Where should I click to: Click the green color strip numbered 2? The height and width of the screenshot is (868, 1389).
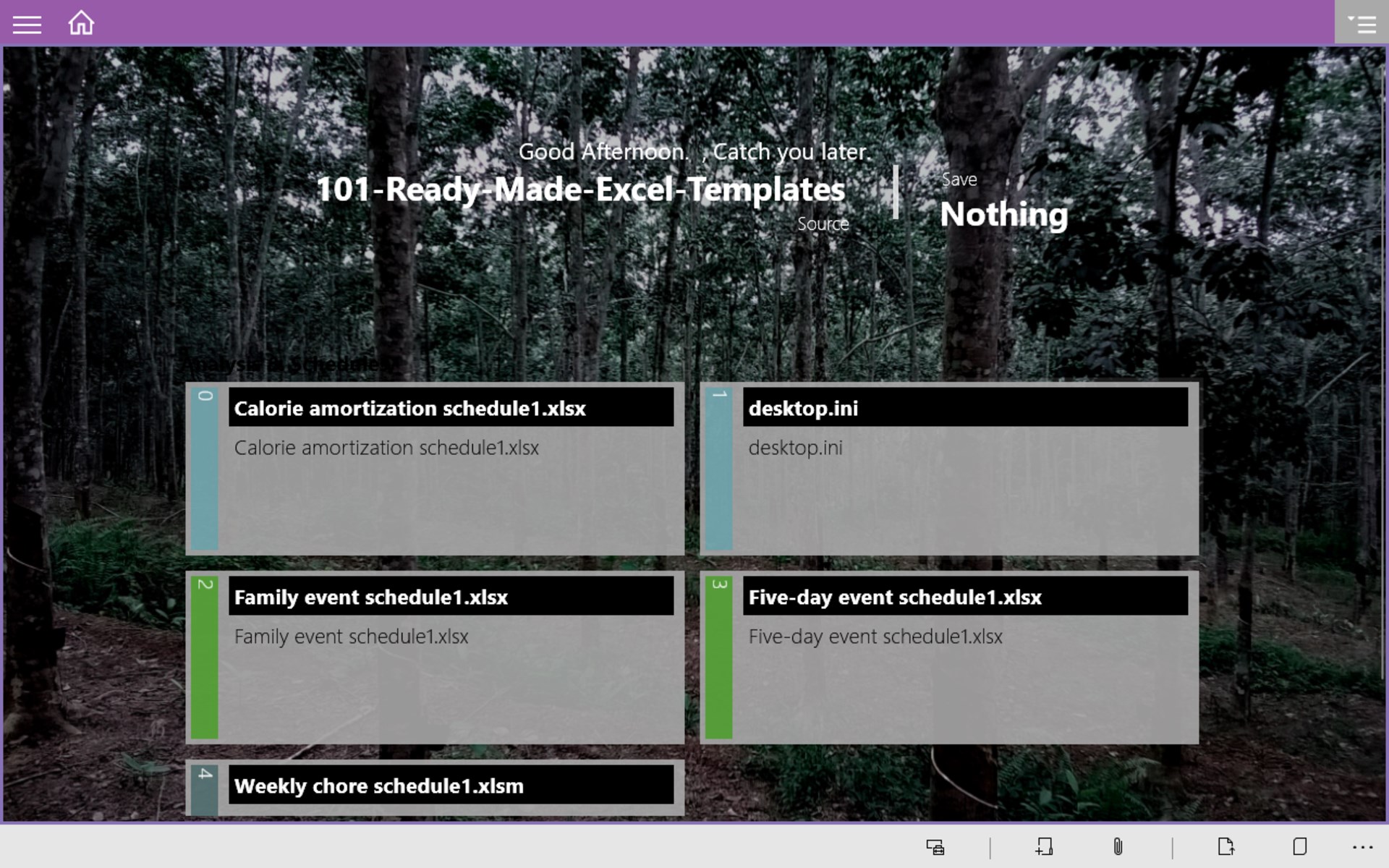click(x=205, y=658)
